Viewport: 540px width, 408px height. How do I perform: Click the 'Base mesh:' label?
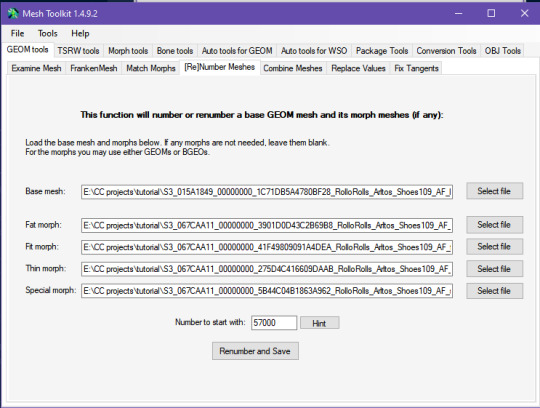pos(45,191)
